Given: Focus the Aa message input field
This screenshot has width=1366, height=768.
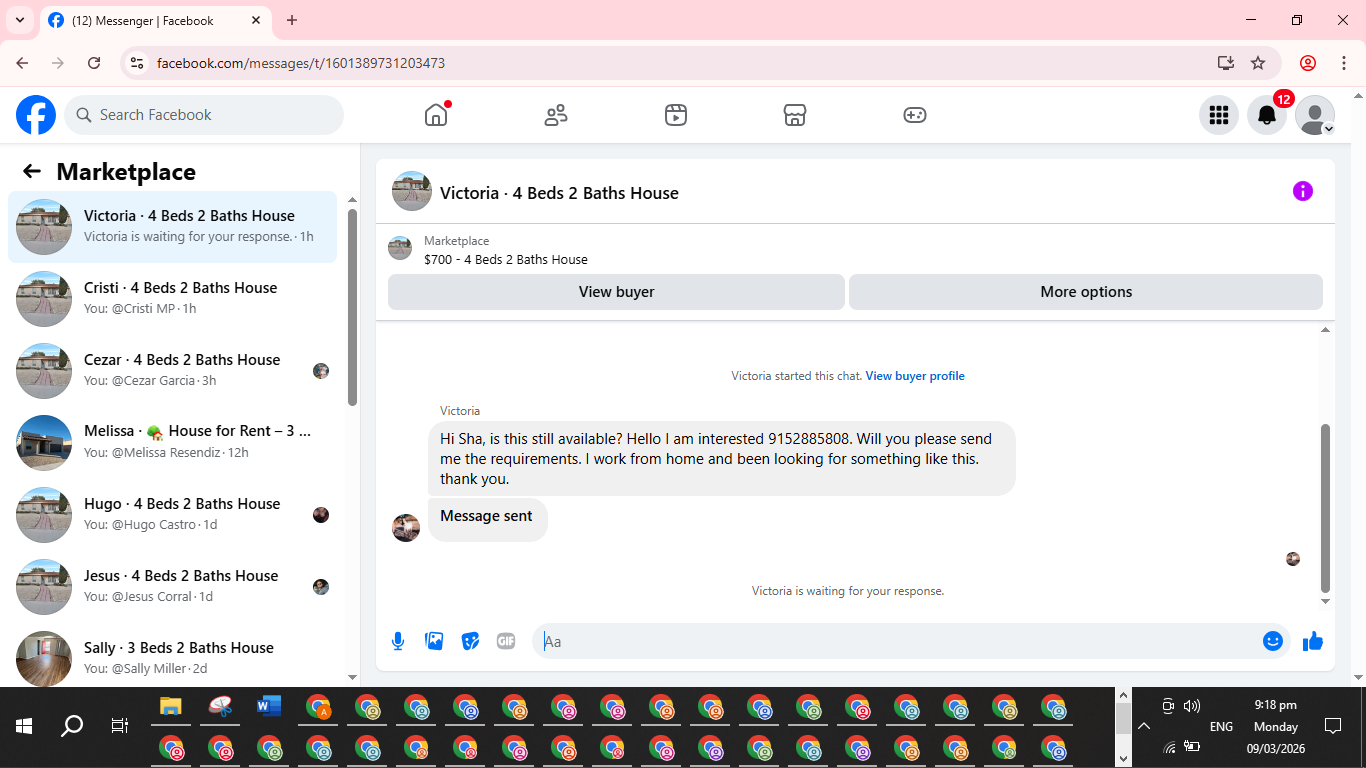Looking at the screenshot, I should pyautogui.click(x=896, y=641).
